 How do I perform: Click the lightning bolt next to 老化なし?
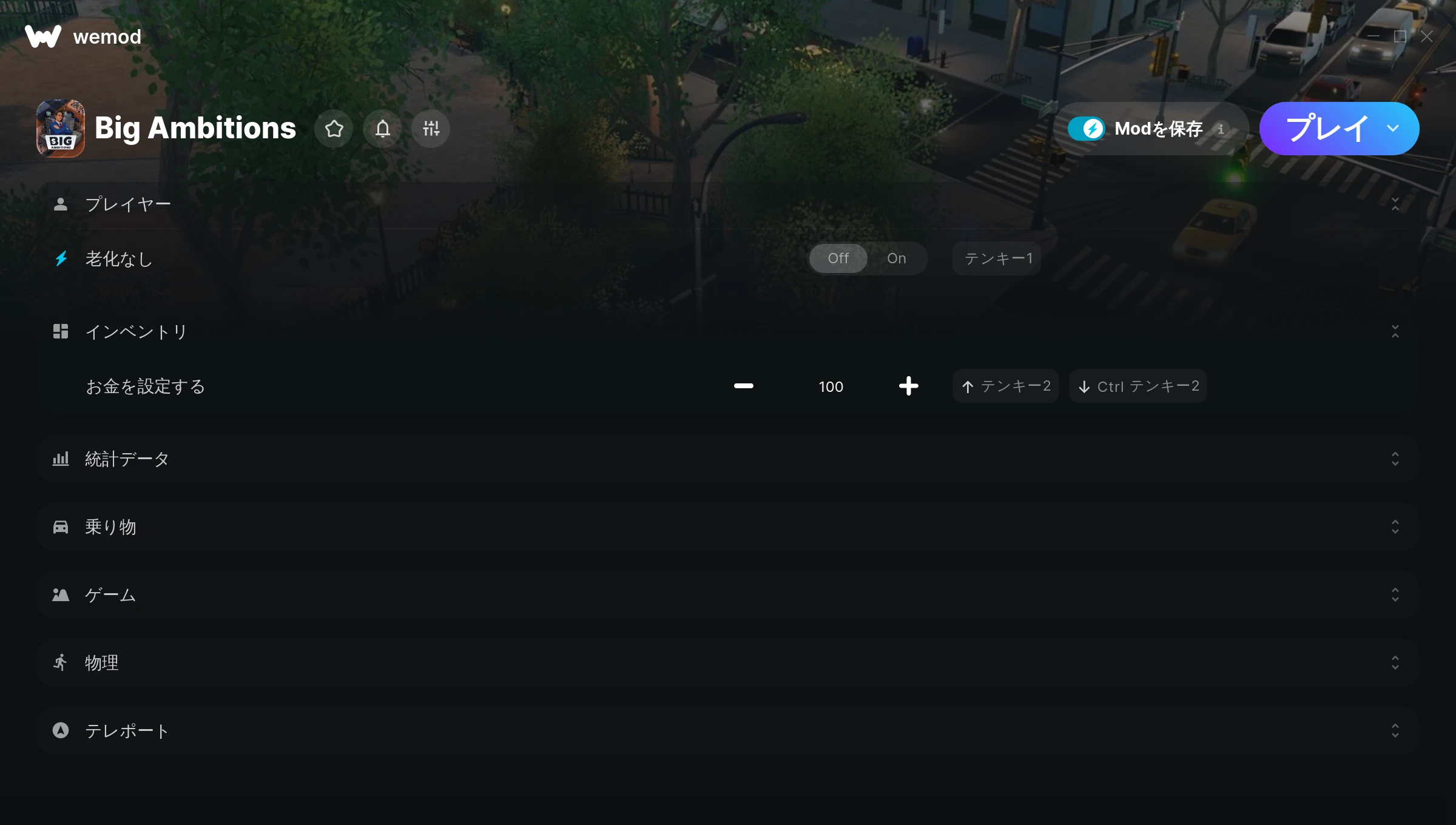[61, 259]
